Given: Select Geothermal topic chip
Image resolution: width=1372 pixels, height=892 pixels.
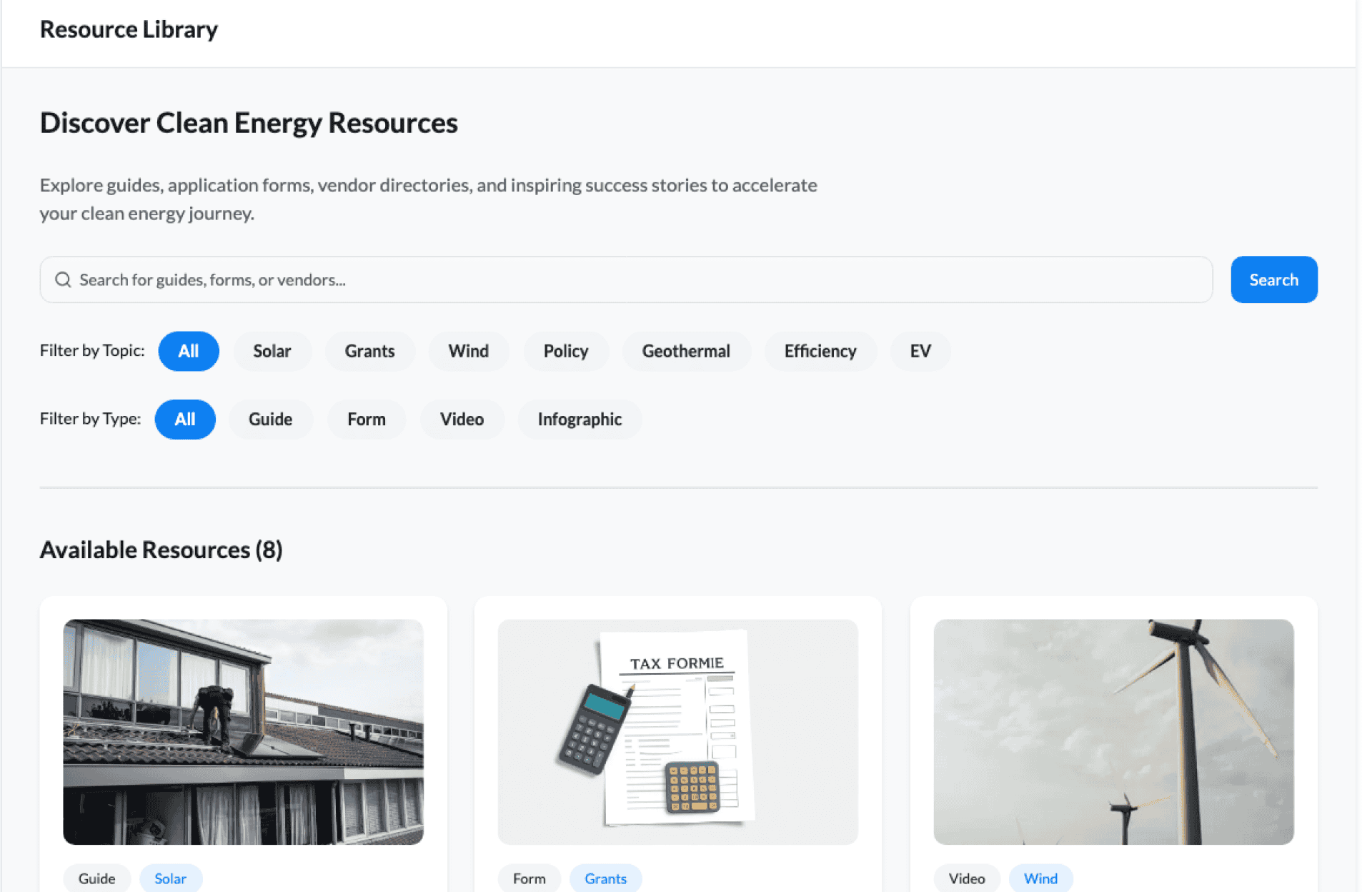Looking at the screenshot, I should (685, 351).
